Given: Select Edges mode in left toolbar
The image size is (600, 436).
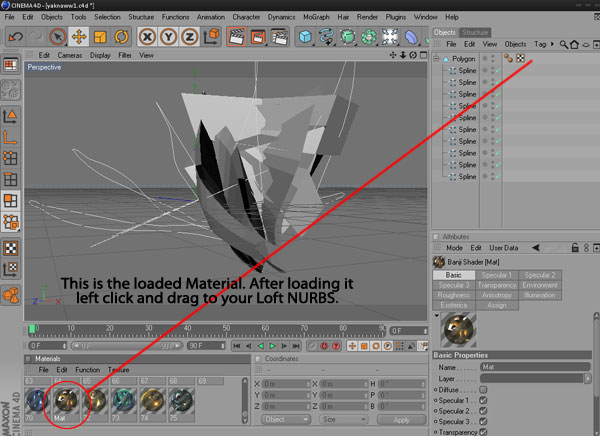Looking at the screenshot, I should point(10,179).
